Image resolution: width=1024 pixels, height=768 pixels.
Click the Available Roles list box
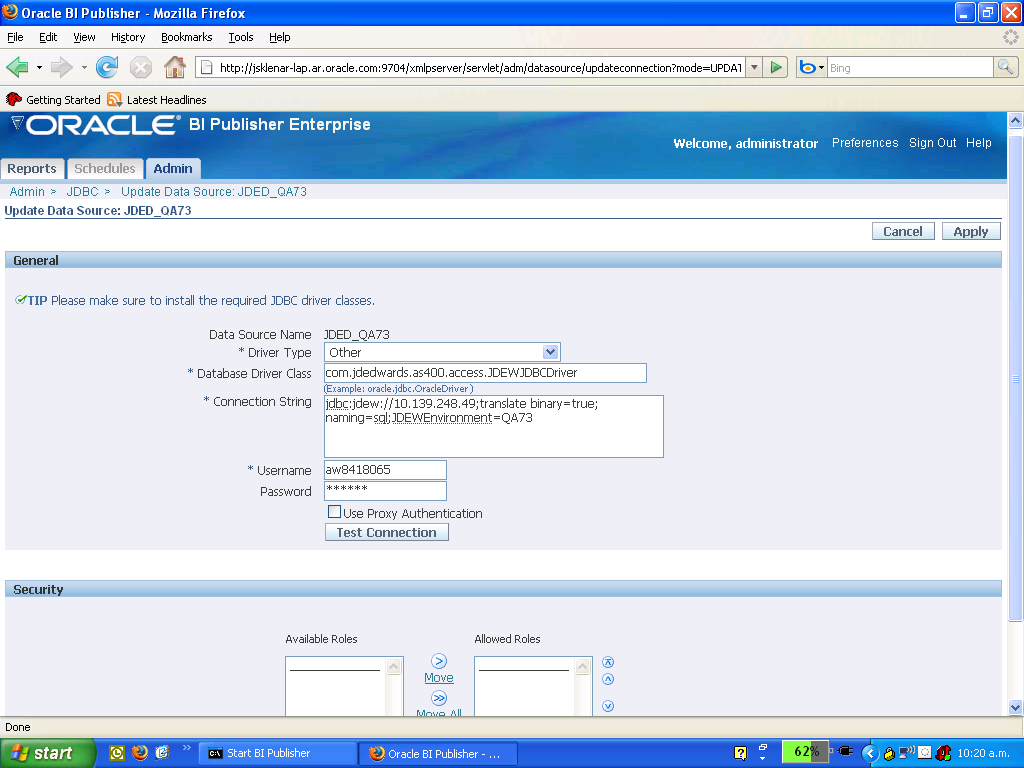coord(344,686)
